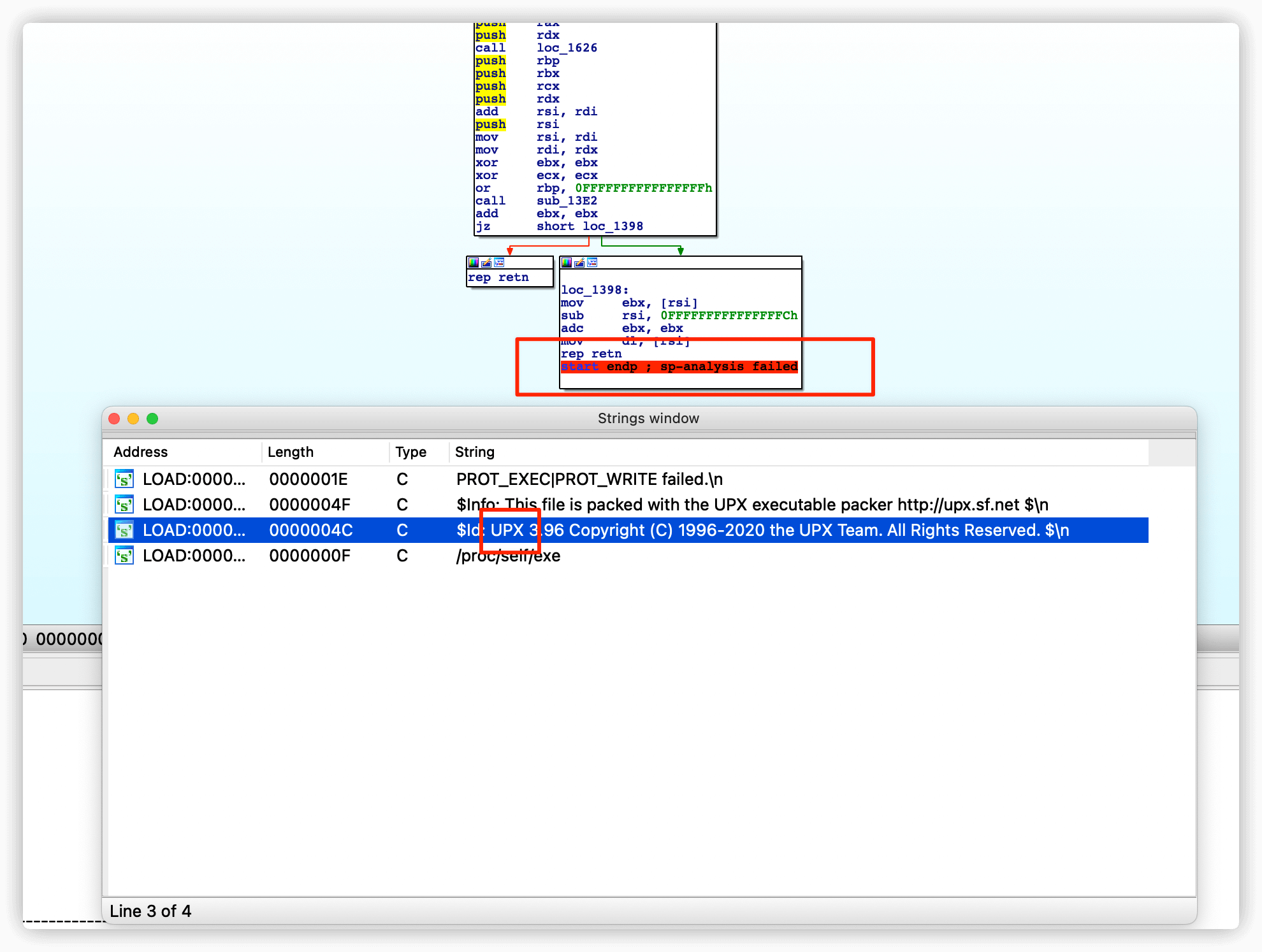Image resolution: width=1262 pixels, height=952 pixels.
Task: Sort by the String column header
Action: pos(799,452)
